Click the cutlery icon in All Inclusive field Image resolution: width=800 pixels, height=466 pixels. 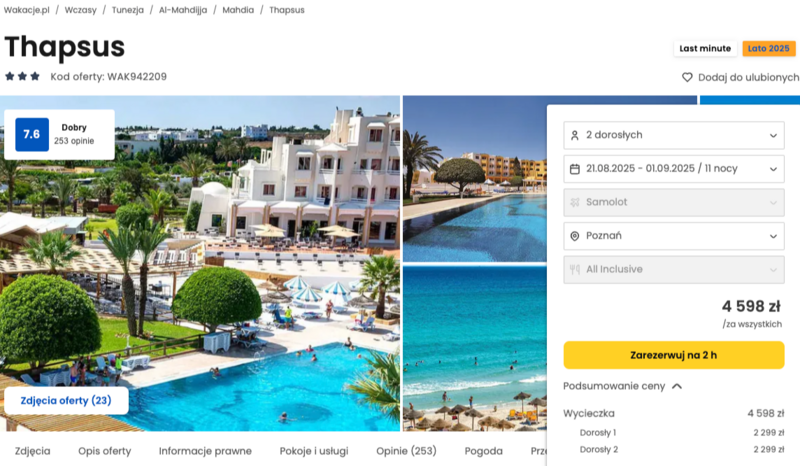(574, 269)
